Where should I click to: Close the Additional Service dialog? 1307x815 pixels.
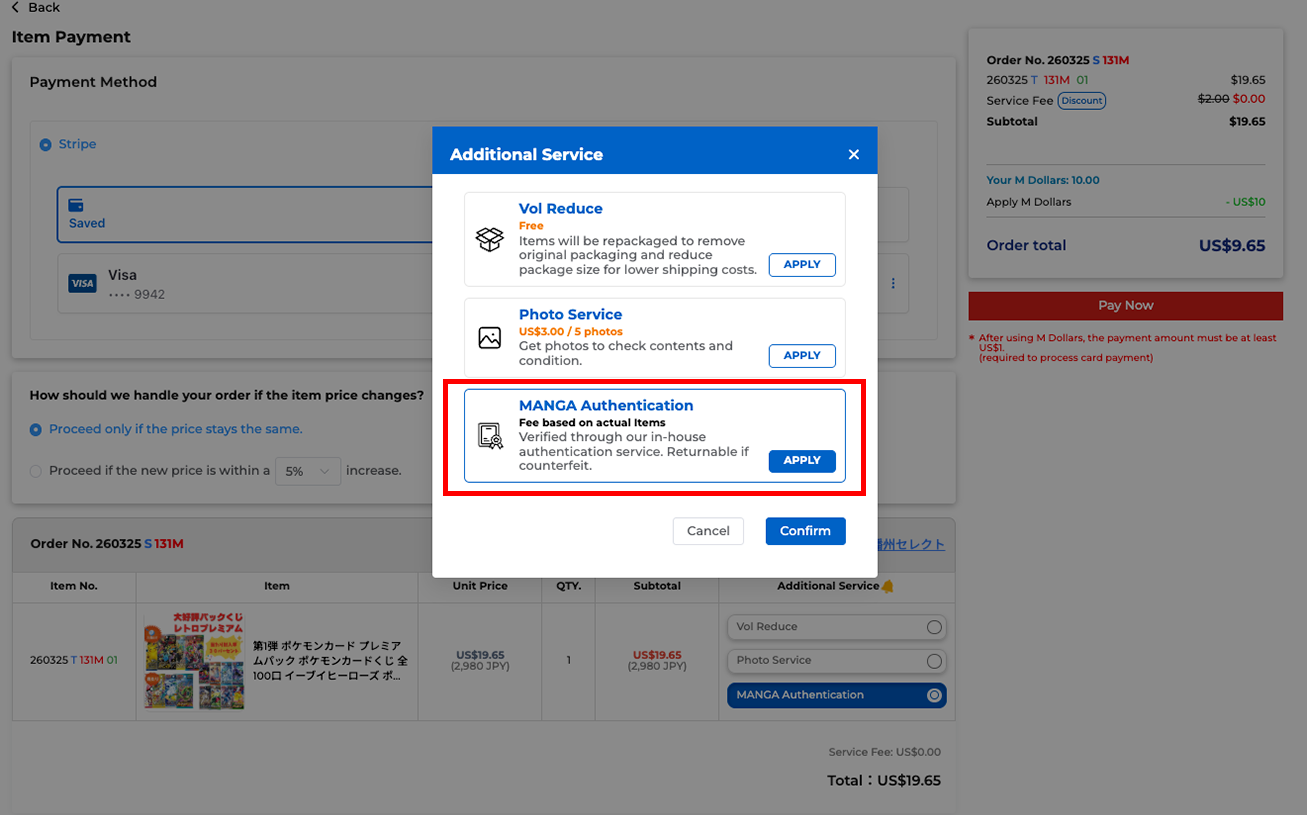tap(853, 154)
